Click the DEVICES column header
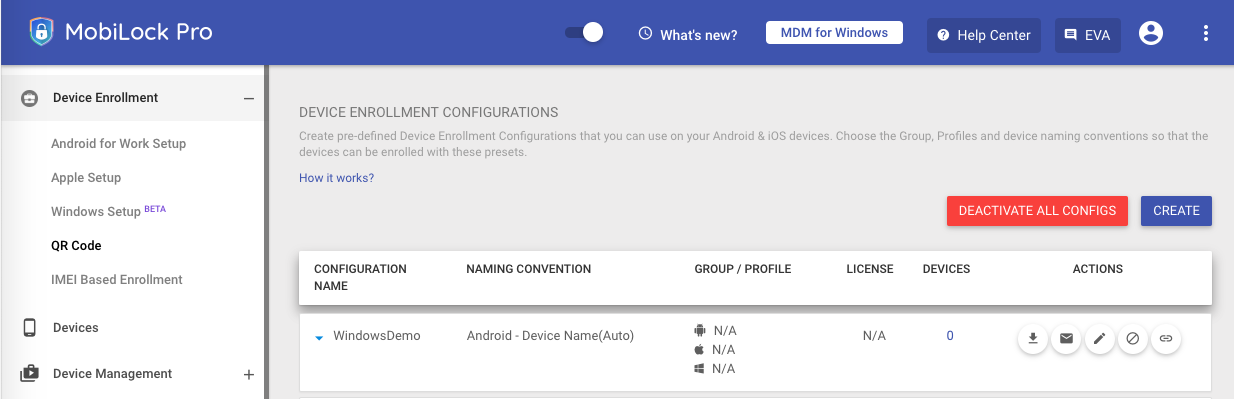 946,269
